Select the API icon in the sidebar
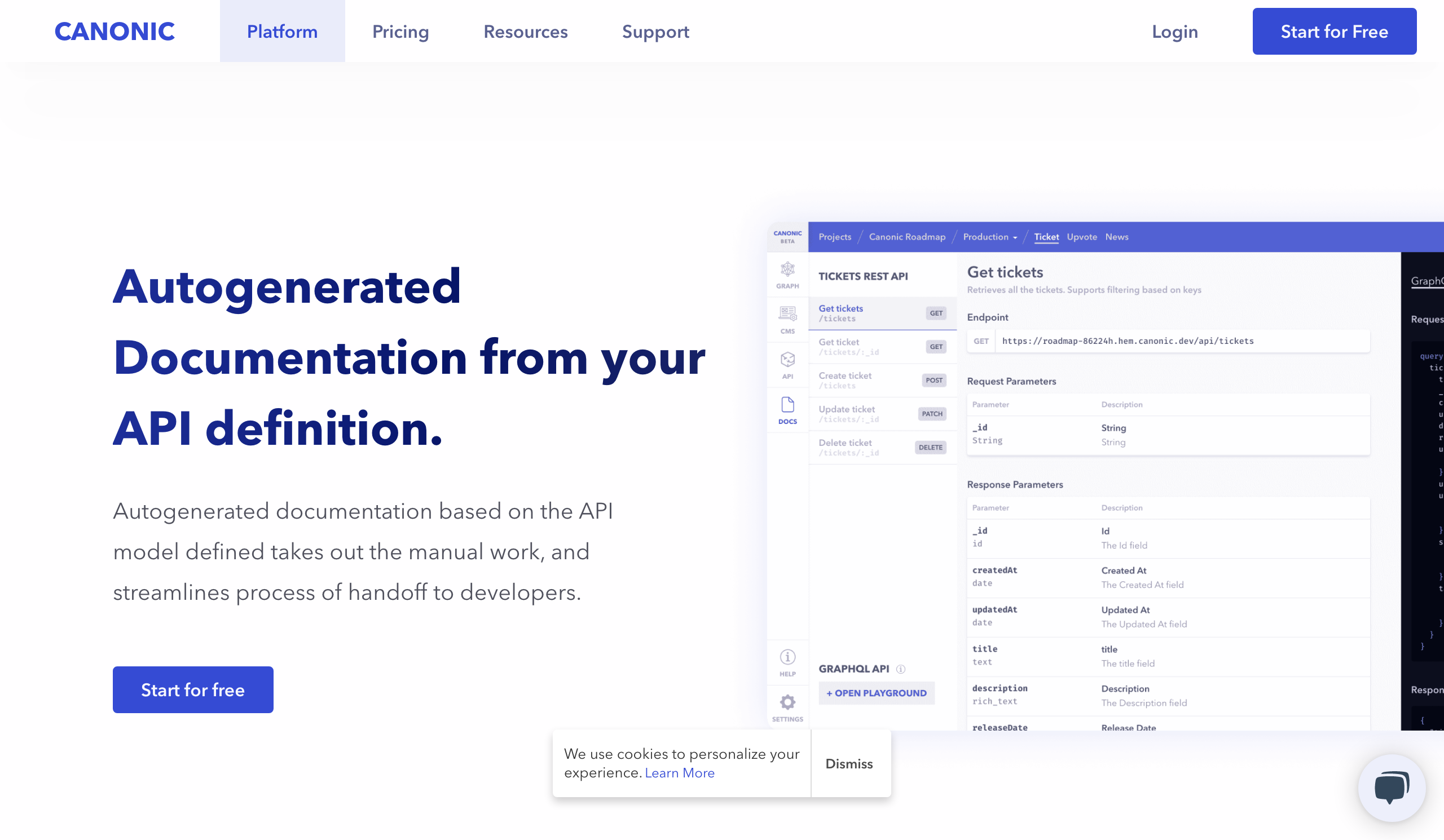The image size is (1444, 840). coord(787,365)
